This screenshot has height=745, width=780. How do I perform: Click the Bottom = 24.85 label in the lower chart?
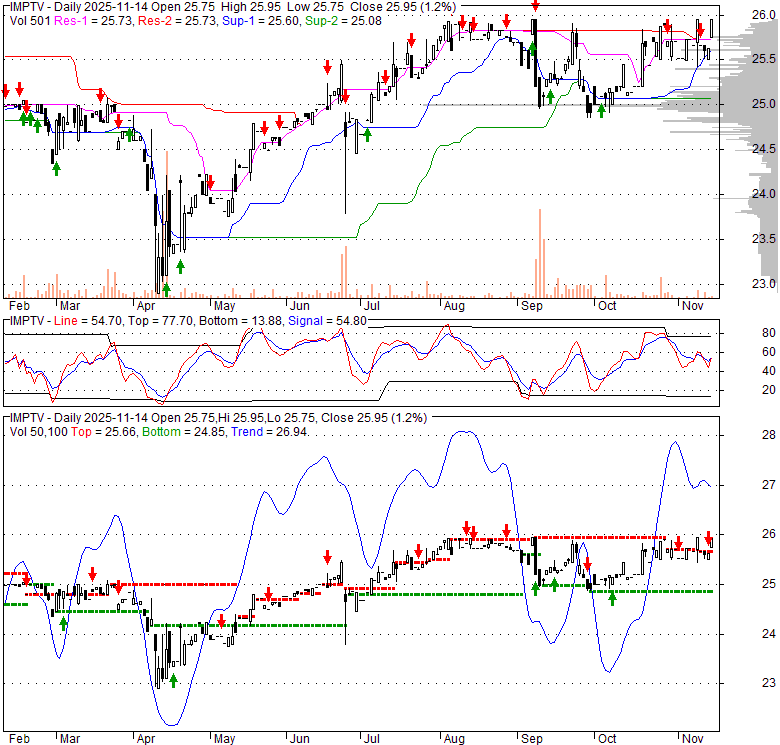(185, 432)
